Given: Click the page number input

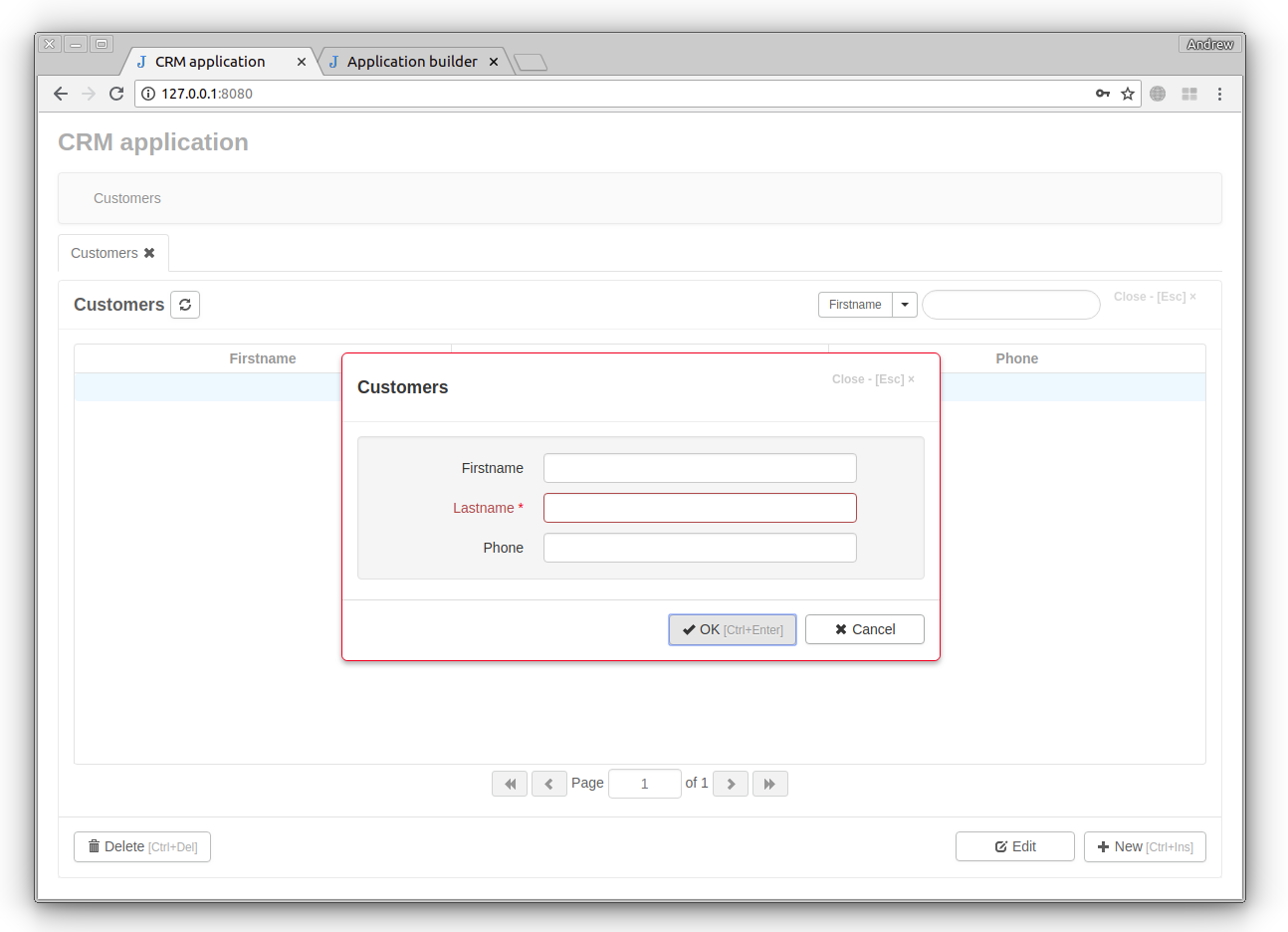Looking at the screenshot, I should point(645,784).
